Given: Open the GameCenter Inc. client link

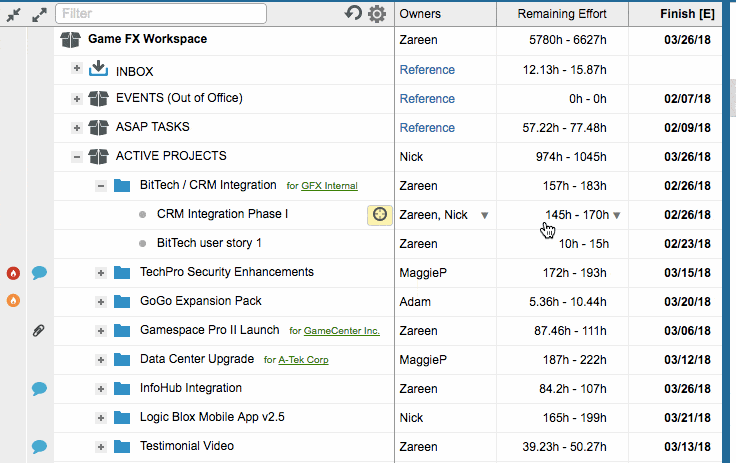Looking at the screenshot, I should click(x=342, y=331).
